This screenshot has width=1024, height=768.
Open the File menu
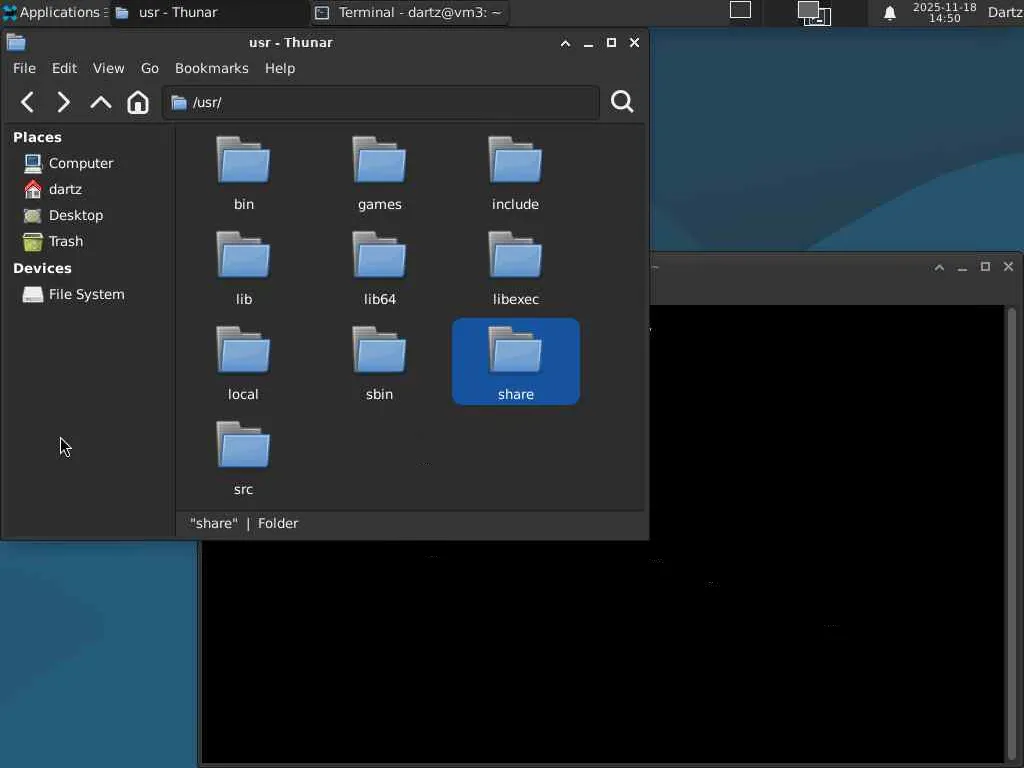coord(24,68)
